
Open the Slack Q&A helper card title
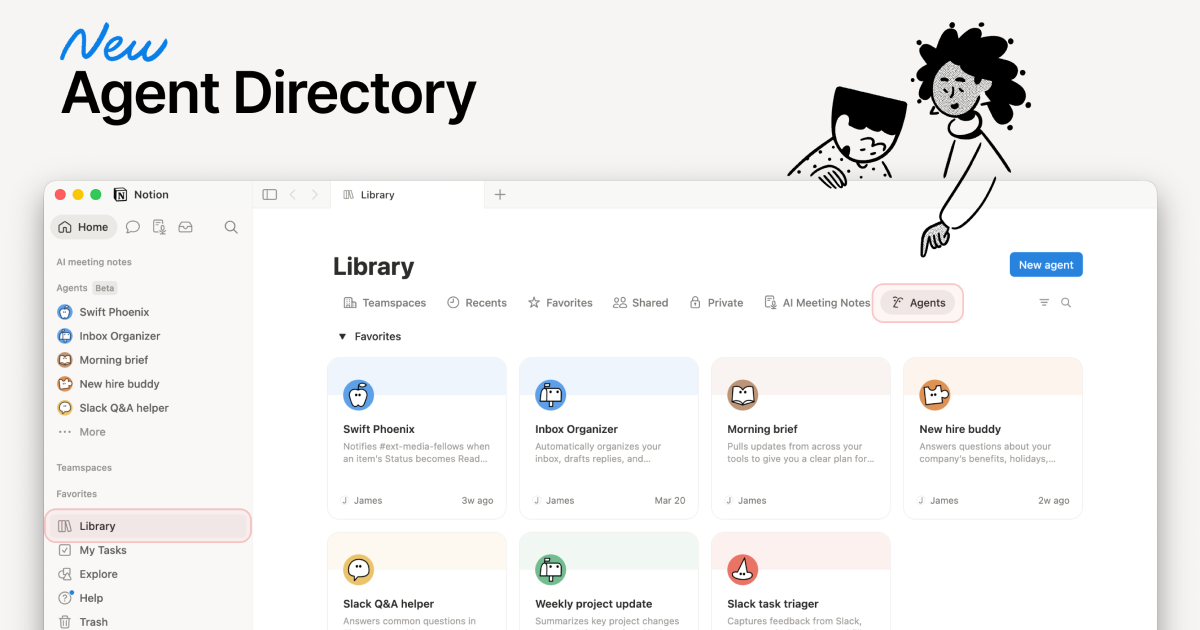pyautogui.click(x=388, y=604)
